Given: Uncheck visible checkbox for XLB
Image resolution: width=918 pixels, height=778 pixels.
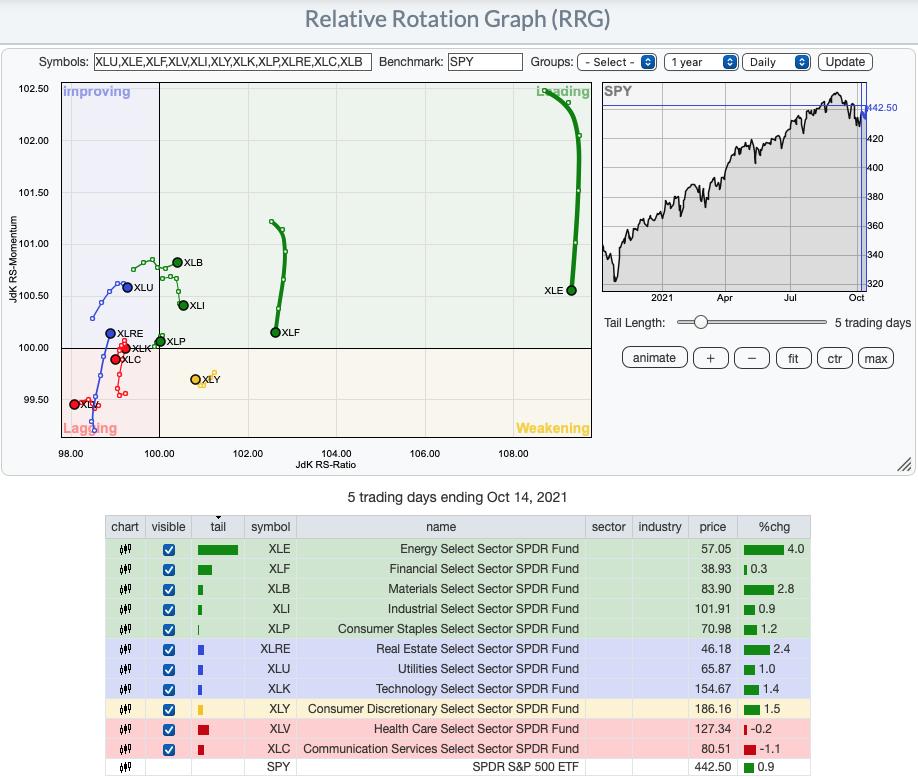Looking at the screenshot, I should click(x=169, y=590).
